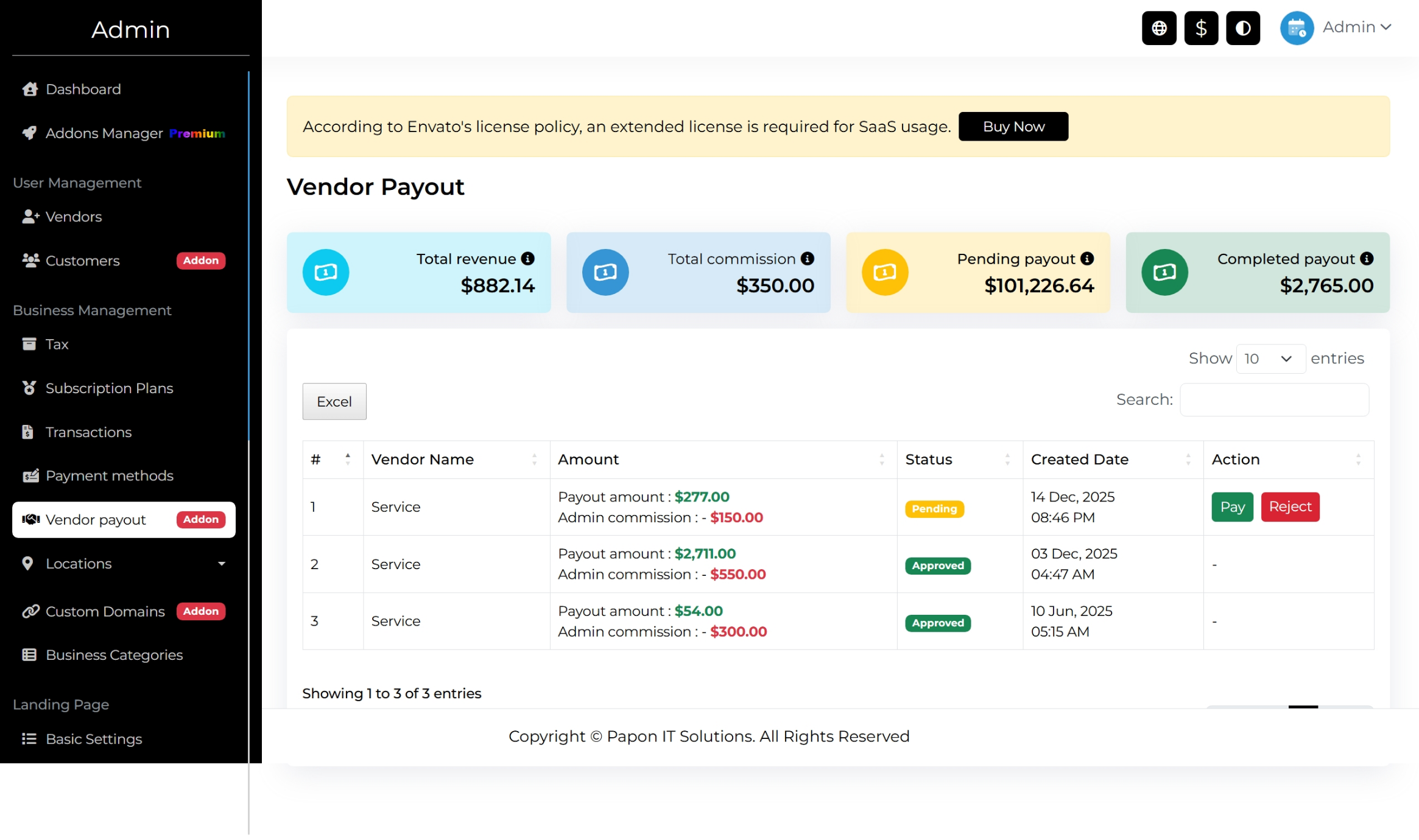Open the Admin user dropdown

[x=1357, y=27]
